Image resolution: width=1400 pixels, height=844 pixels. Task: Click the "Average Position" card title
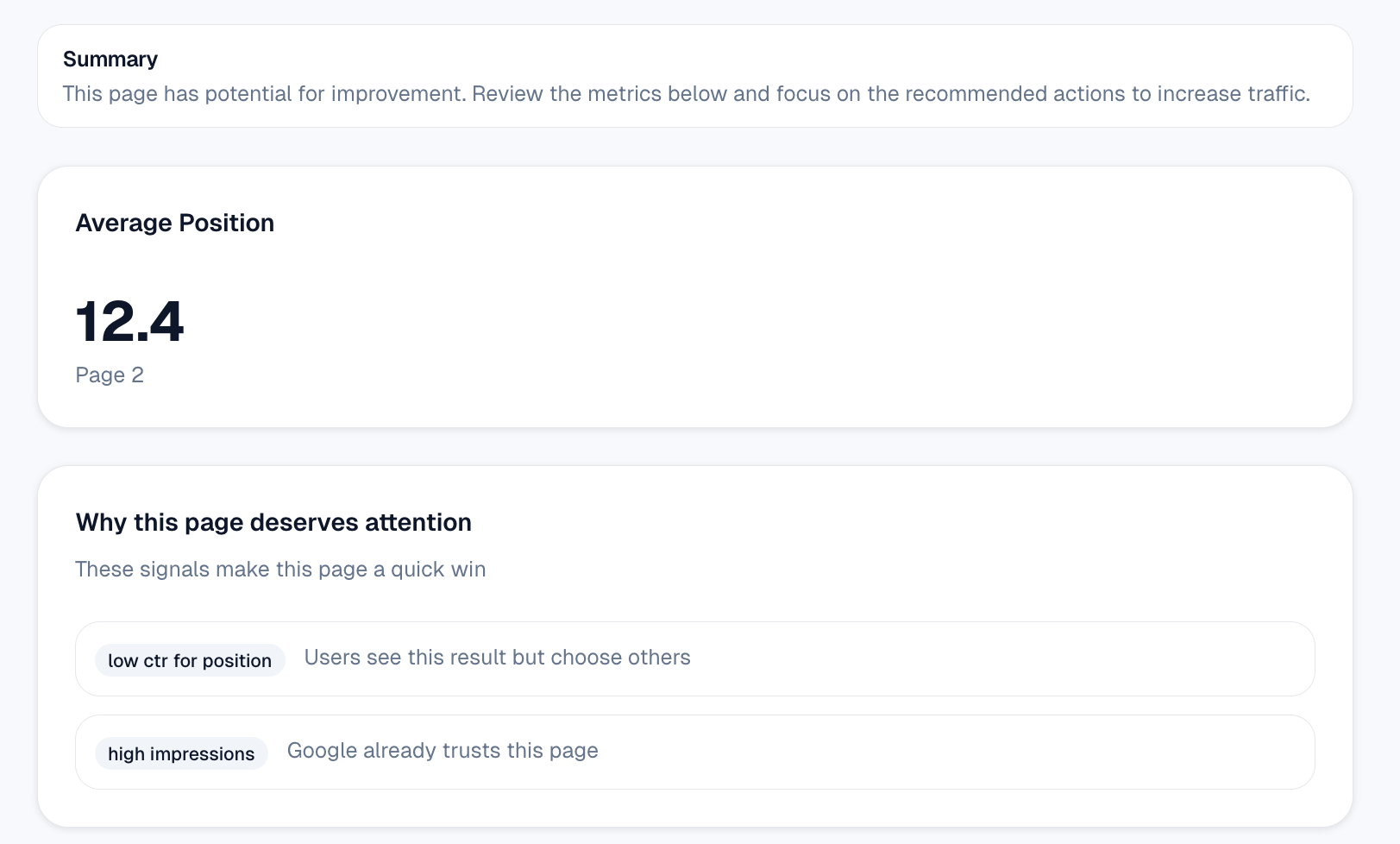point(174,223)
